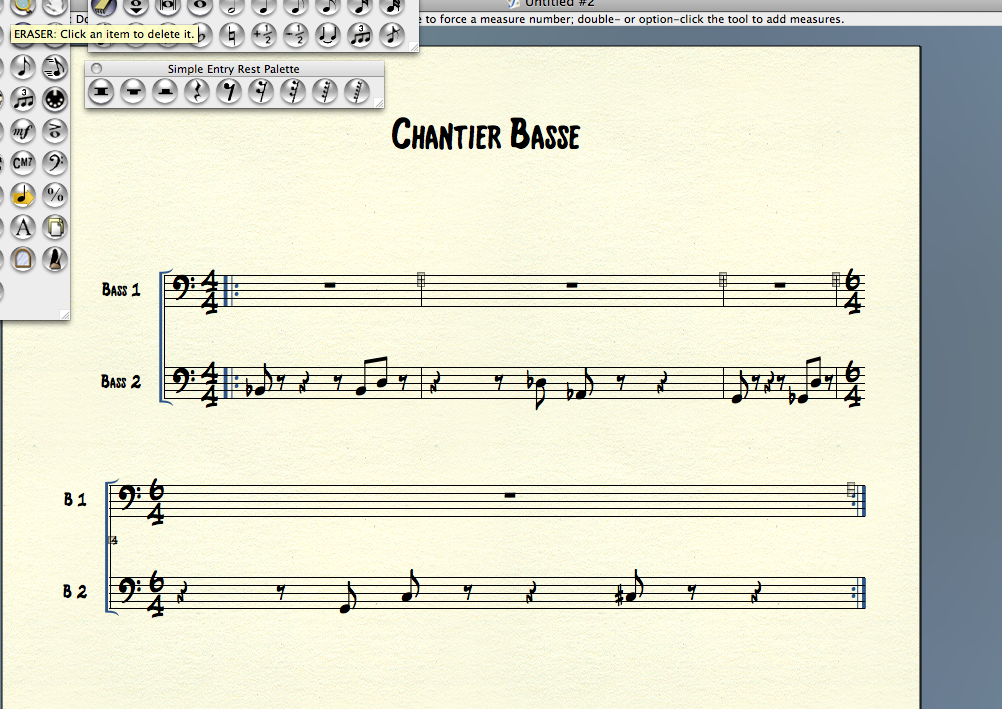Select the Tempo tool metronome icon
This screenshot has height=709, width=1002.
click(55, 260)
